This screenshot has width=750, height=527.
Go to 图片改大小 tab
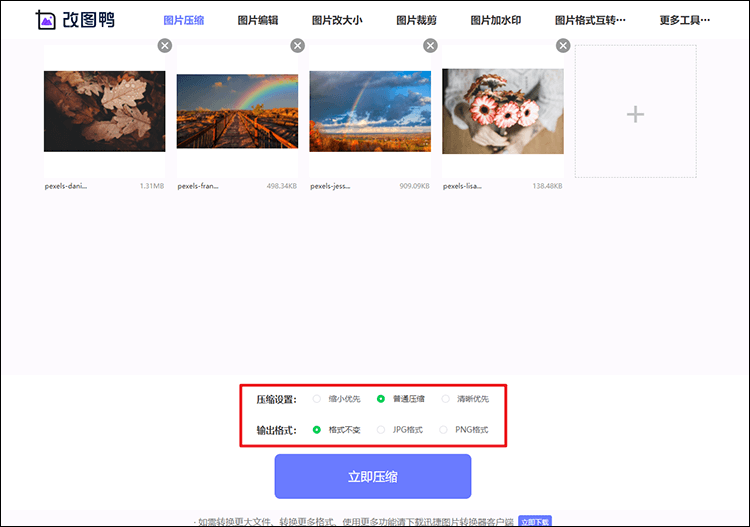coord(337,20)
